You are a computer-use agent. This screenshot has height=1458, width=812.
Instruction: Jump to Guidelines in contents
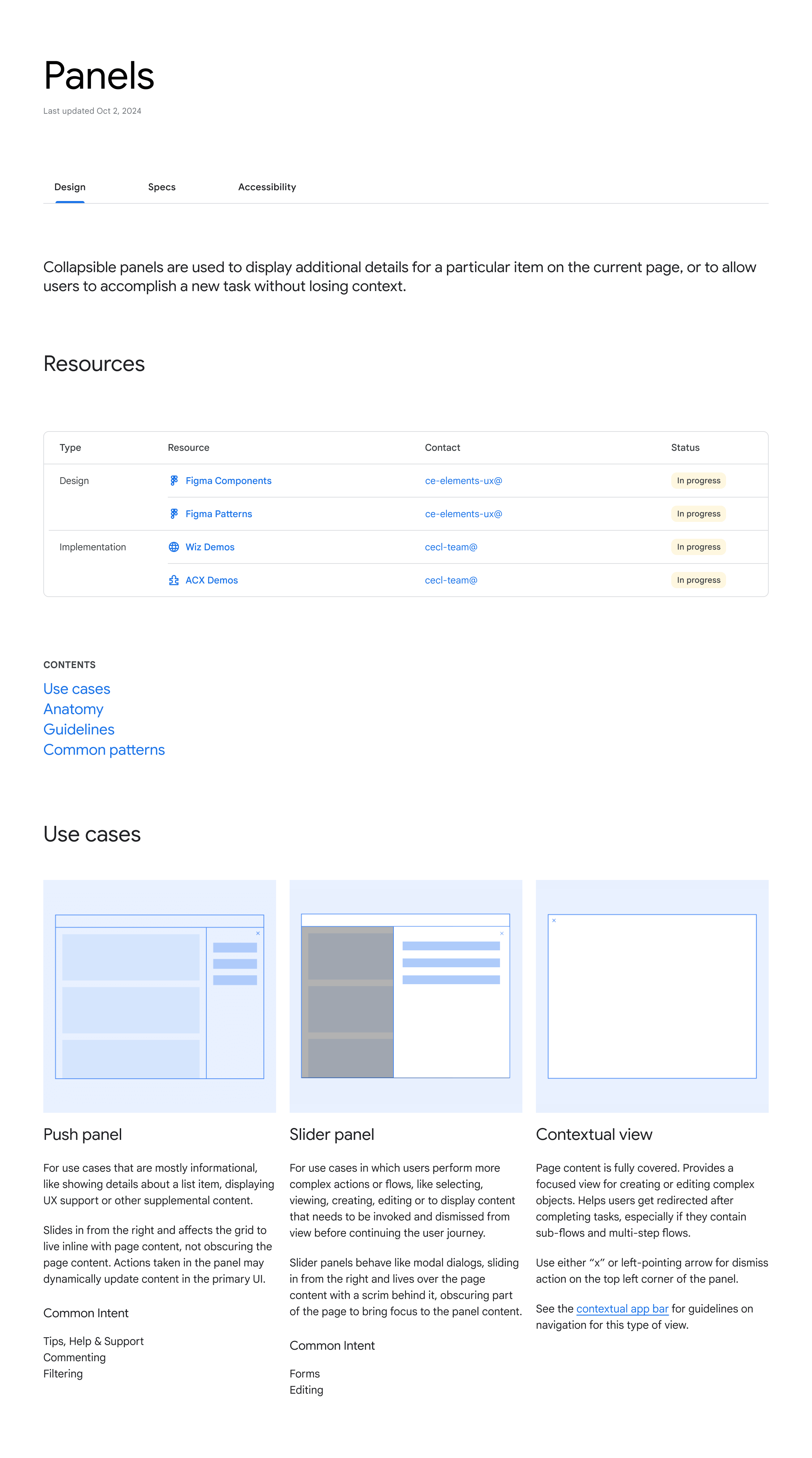pos(78,730)
